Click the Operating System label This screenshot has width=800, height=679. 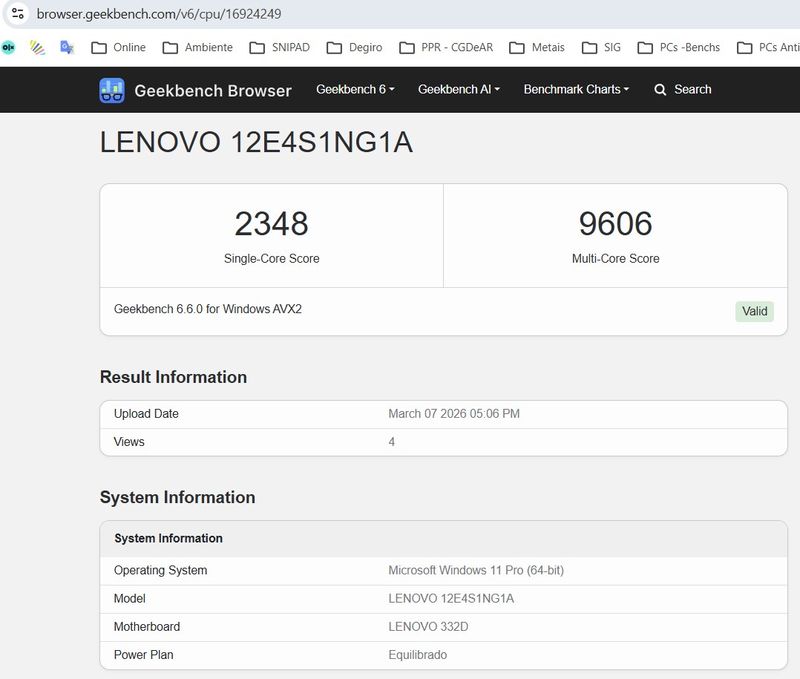click(x=160, y=570)
